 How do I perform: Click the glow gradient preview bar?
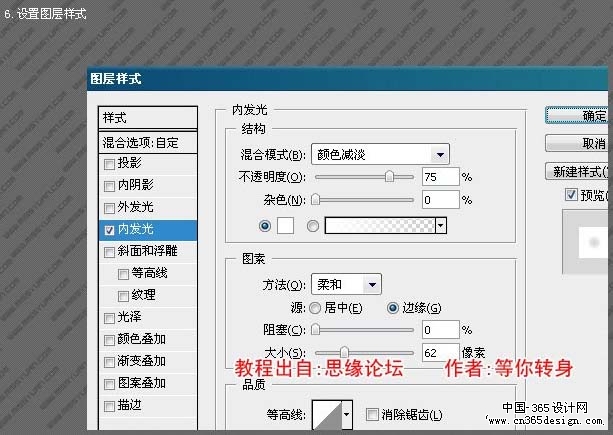tap(380, 226)
